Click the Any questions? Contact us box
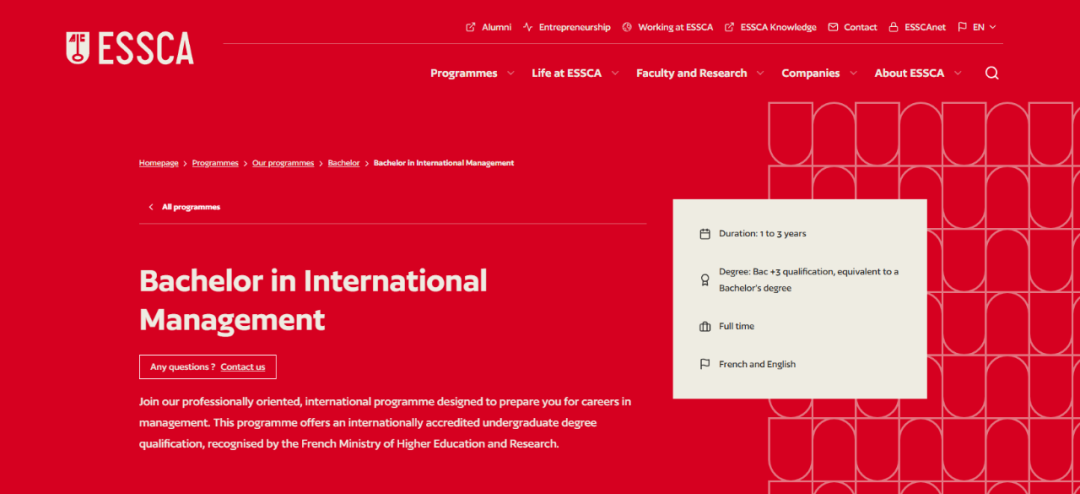This screenshot has width=1080, height=494. point(207,367)
